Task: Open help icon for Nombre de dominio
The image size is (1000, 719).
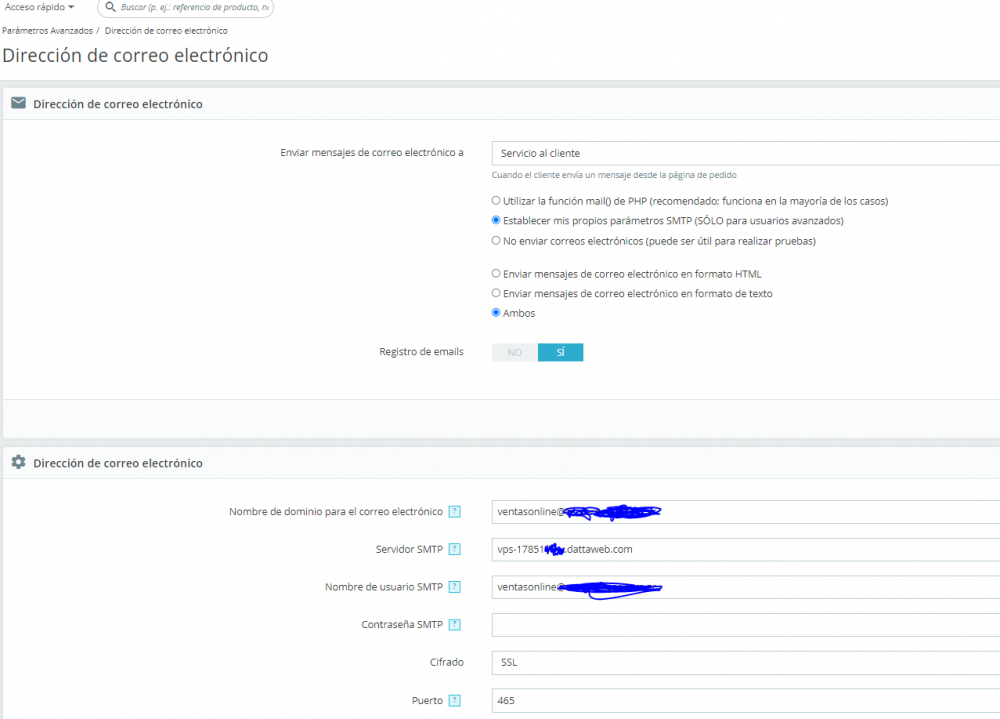Action: tap(455, 512)
